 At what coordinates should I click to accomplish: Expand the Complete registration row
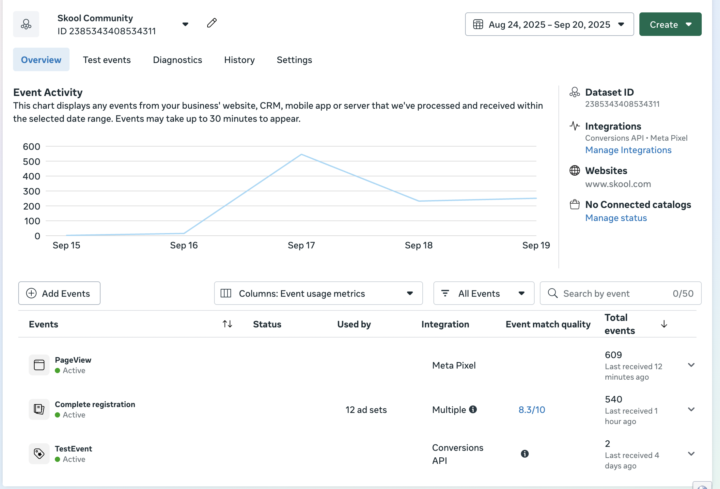coord(691,409)
